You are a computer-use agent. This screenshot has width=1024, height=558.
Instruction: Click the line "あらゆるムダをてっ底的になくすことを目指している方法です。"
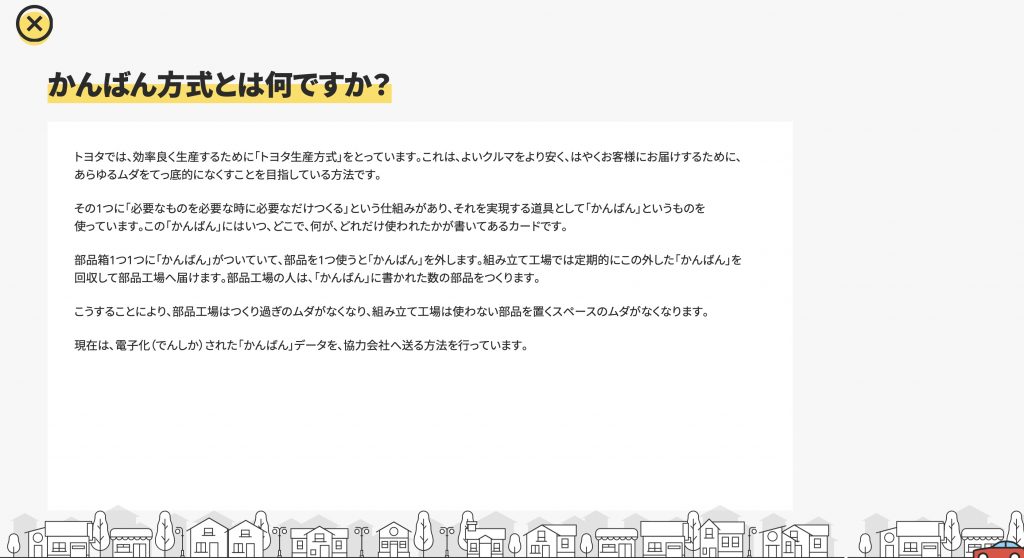tap(227, 175)
